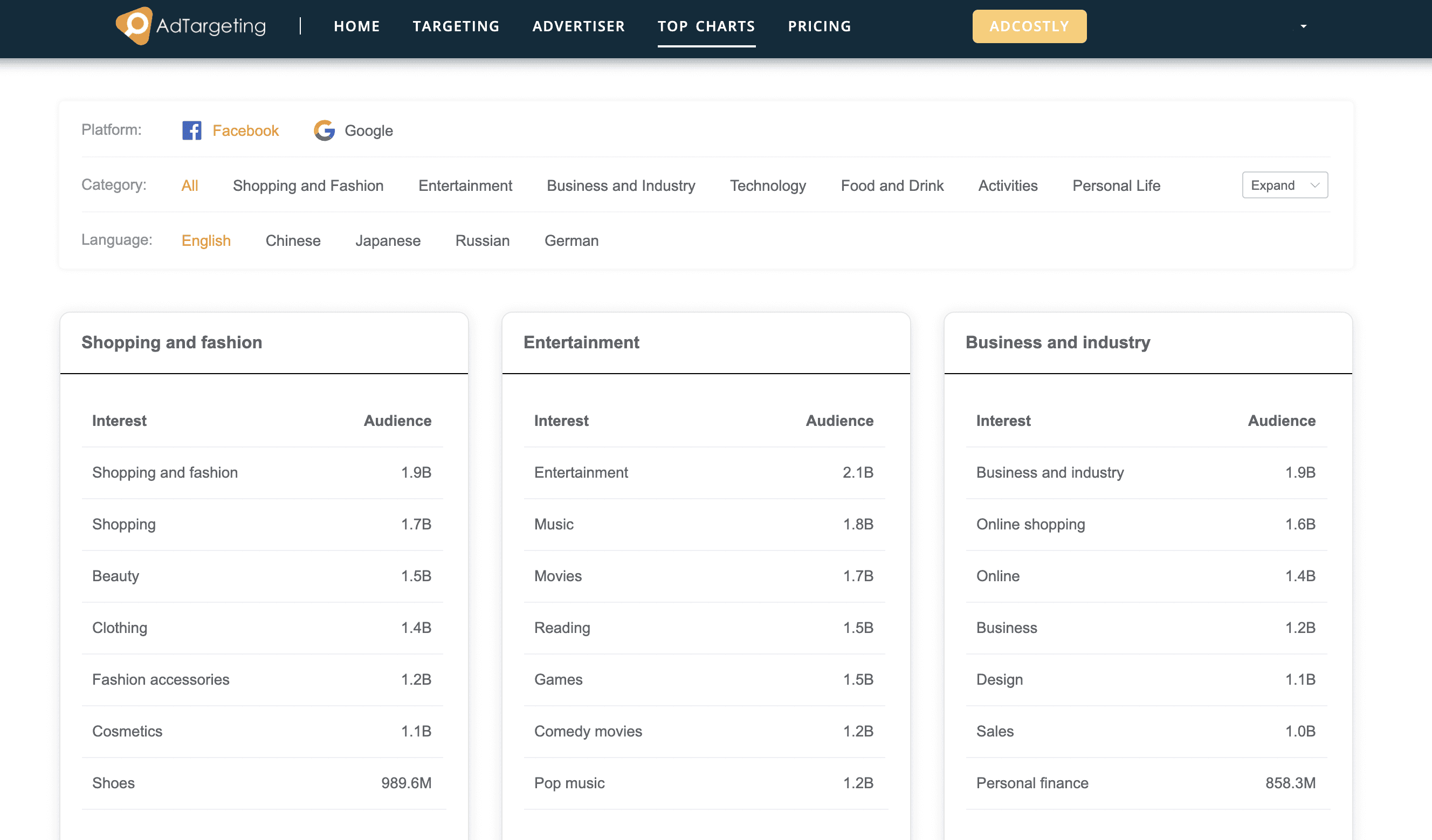The image size is (1432, 840).
Task: Switch language filter to German
Action: (572, 240)
